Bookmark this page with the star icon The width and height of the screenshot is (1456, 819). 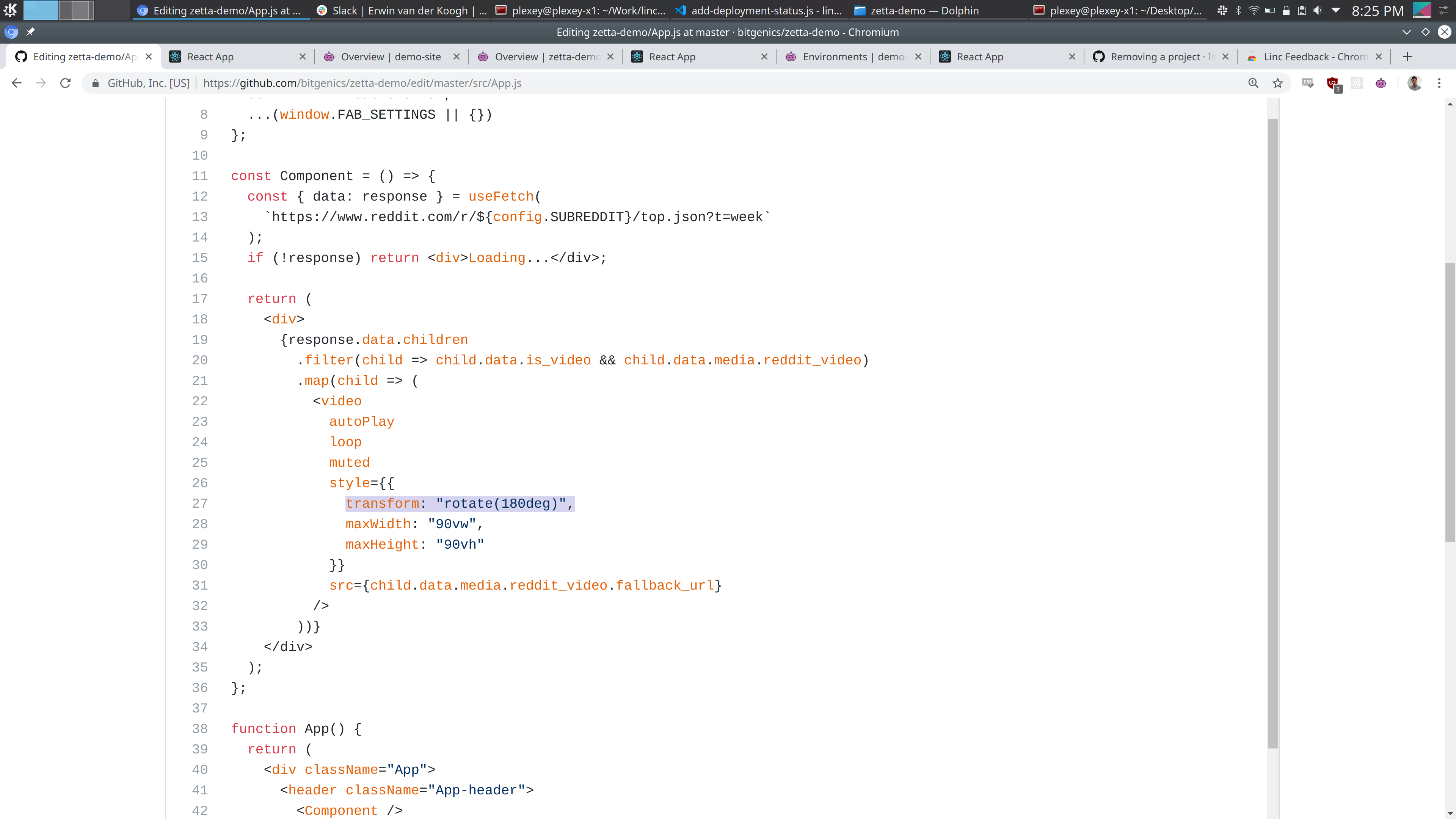tap(1277, 83)
